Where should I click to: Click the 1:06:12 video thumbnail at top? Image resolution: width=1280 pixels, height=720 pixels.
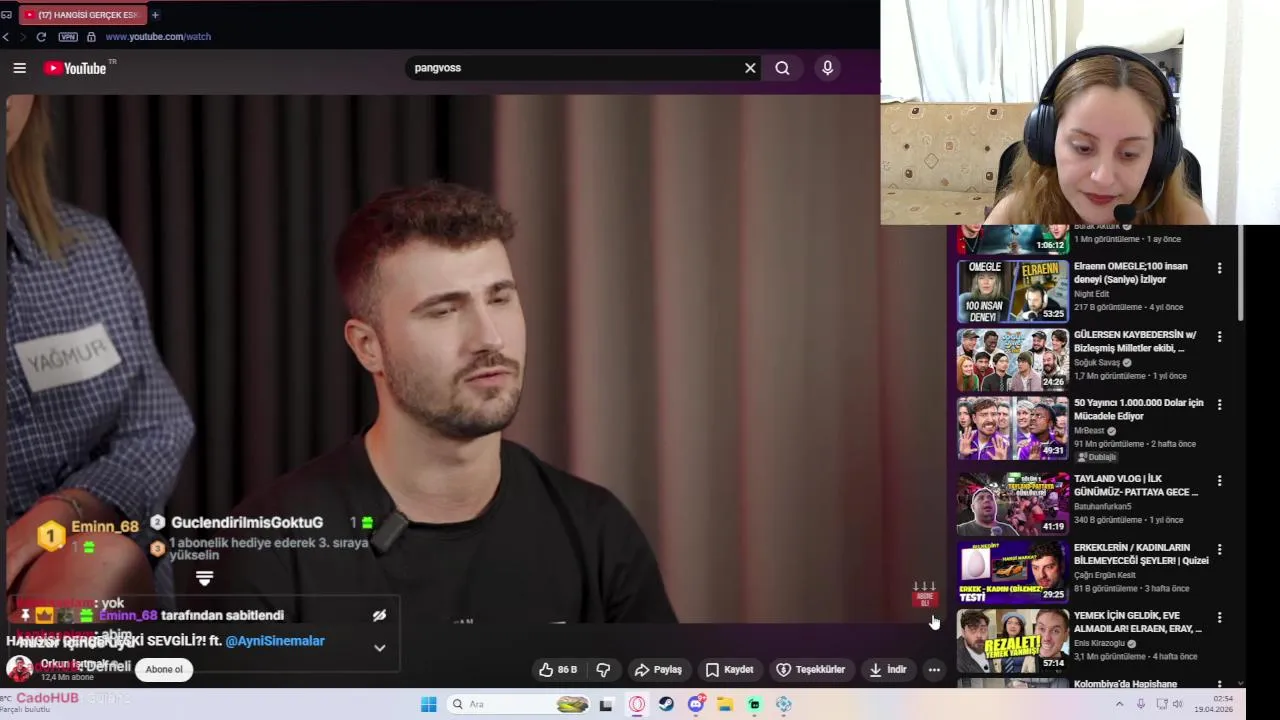click(1013, 239)
